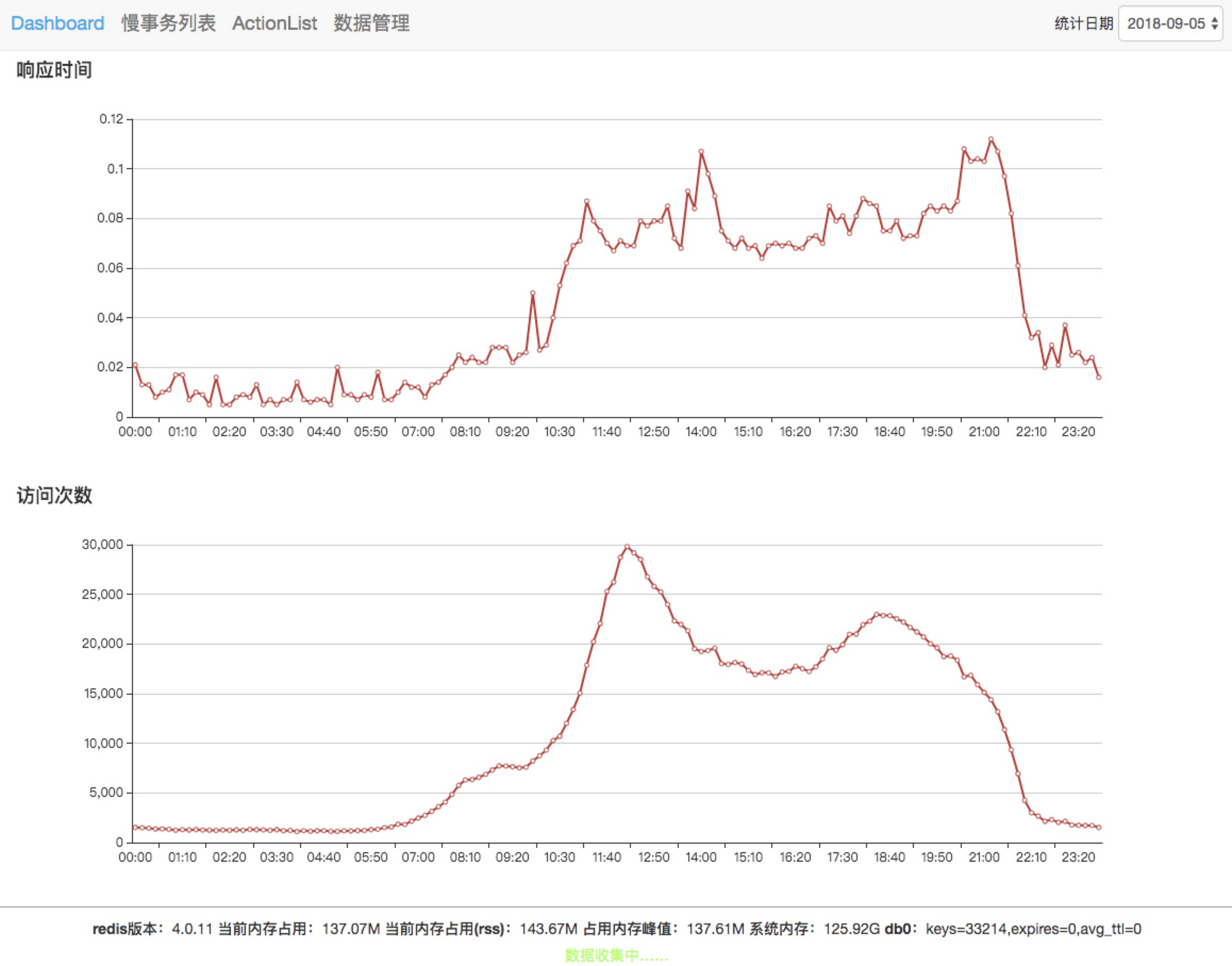Click the 10:30 x-axis label in 响应时间 chart
The height and width of the screenshot is (966, 1232).
click(x=560, y=432)
